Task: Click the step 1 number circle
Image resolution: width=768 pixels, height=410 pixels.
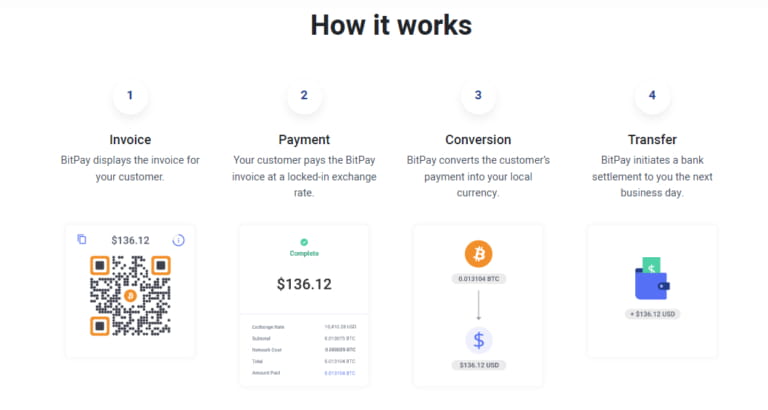Action: [x=130, y=96]
